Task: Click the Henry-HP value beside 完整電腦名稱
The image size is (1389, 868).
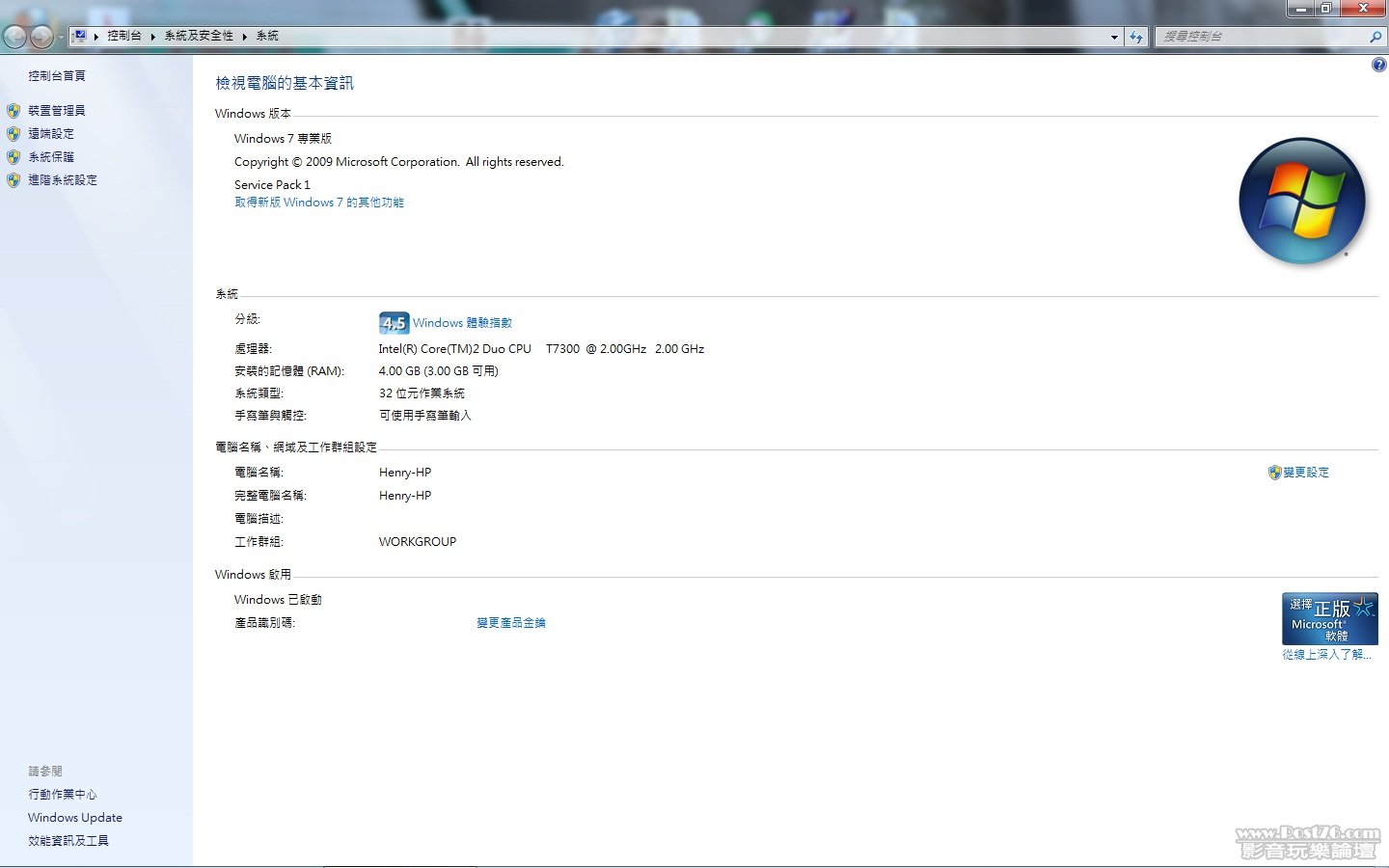Action: pyautogui.click(x=405, y=496)
